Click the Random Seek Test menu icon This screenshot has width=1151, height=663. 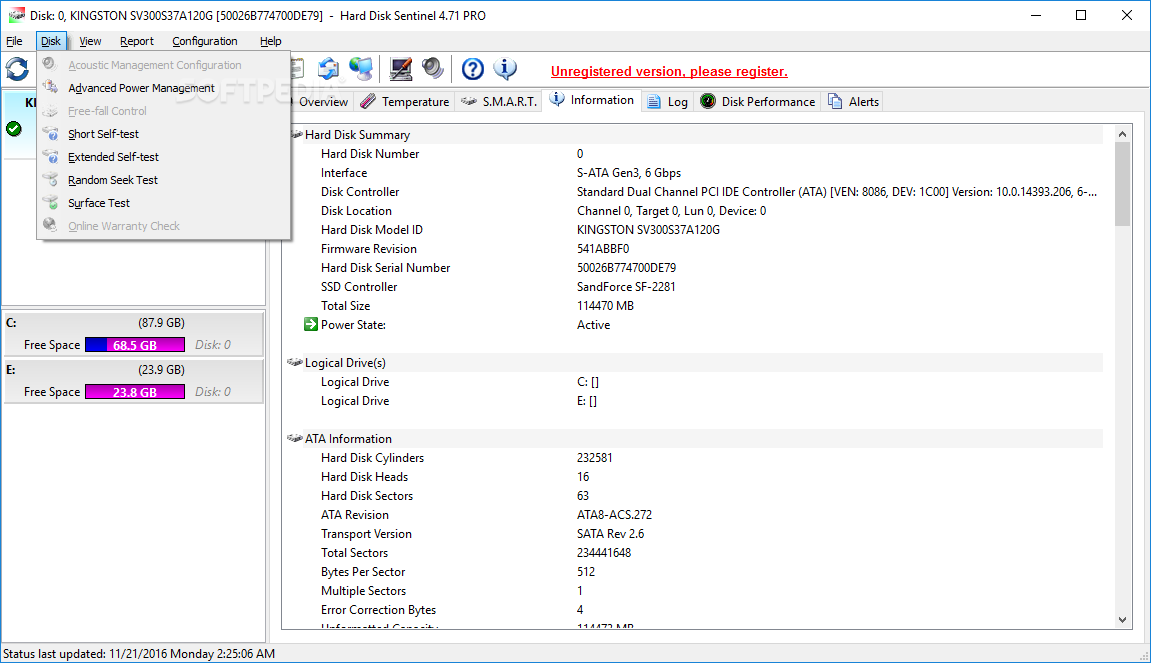coord(51,179)
